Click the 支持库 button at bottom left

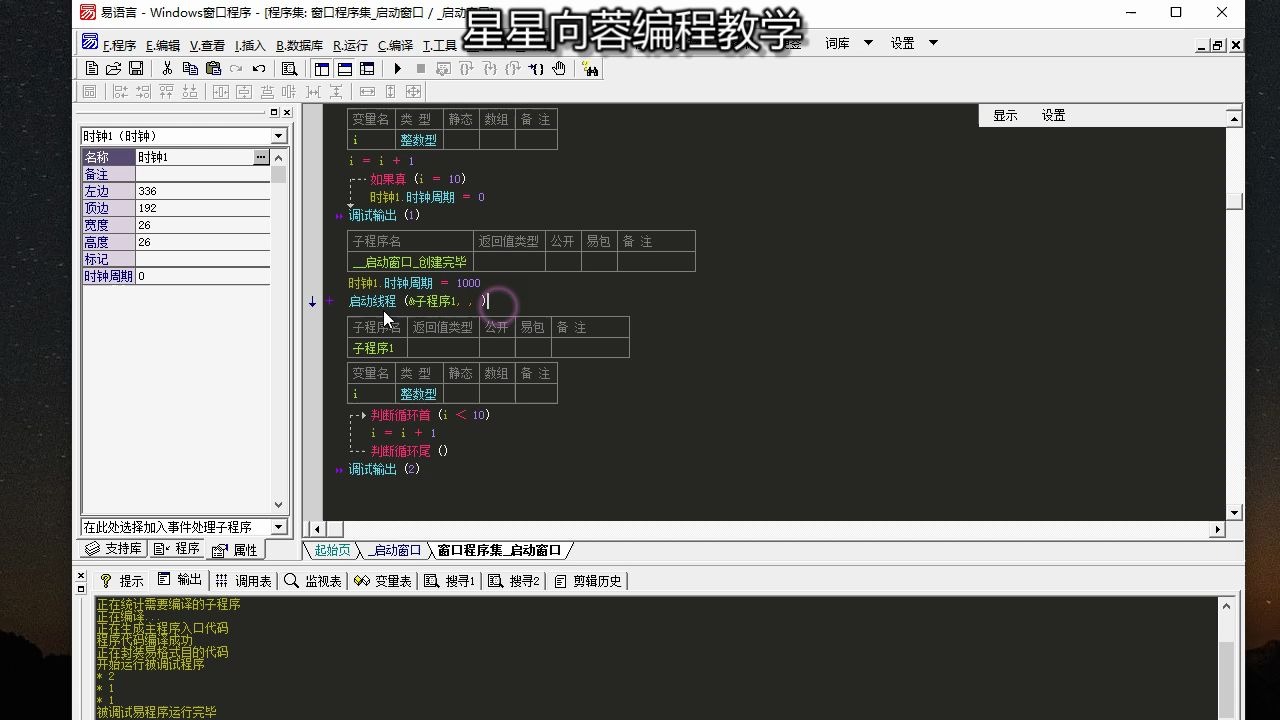click(113, 548)
